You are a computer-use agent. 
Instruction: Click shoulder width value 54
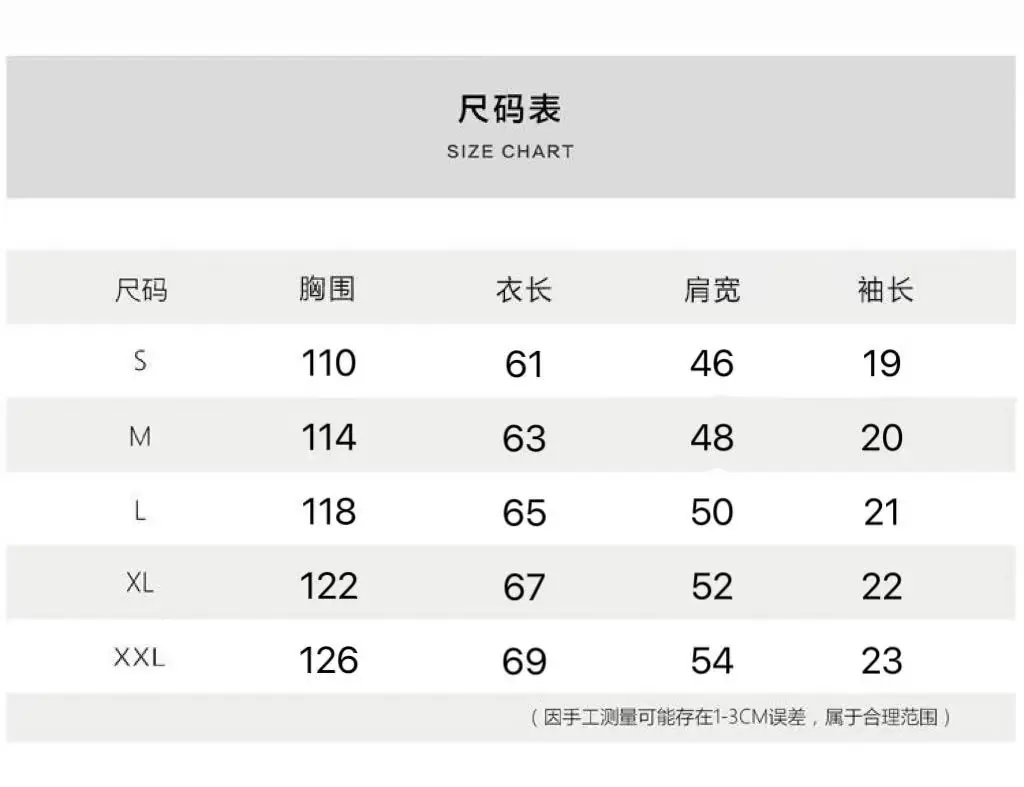(x=712, y=660)
